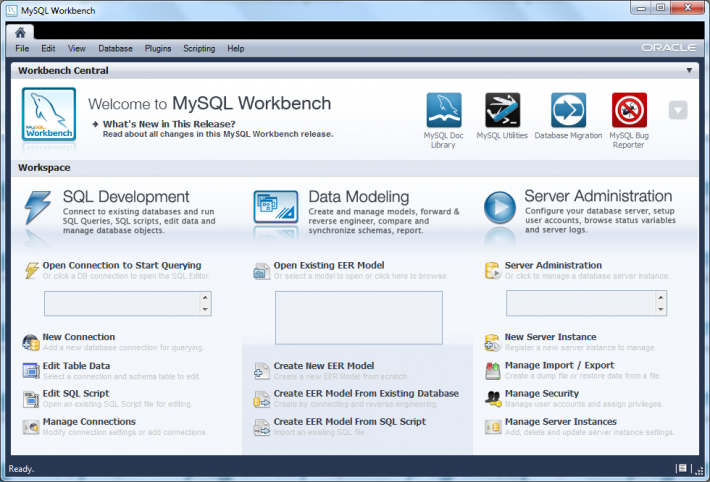Open Manage Security action

(542, 393)
